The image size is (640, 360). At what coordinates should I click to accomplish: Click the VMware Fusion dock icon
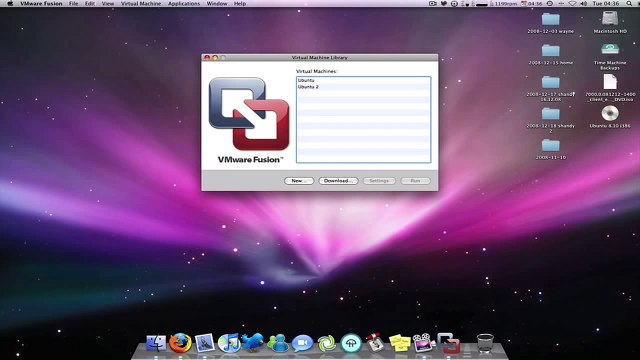[x=448, y=343]
